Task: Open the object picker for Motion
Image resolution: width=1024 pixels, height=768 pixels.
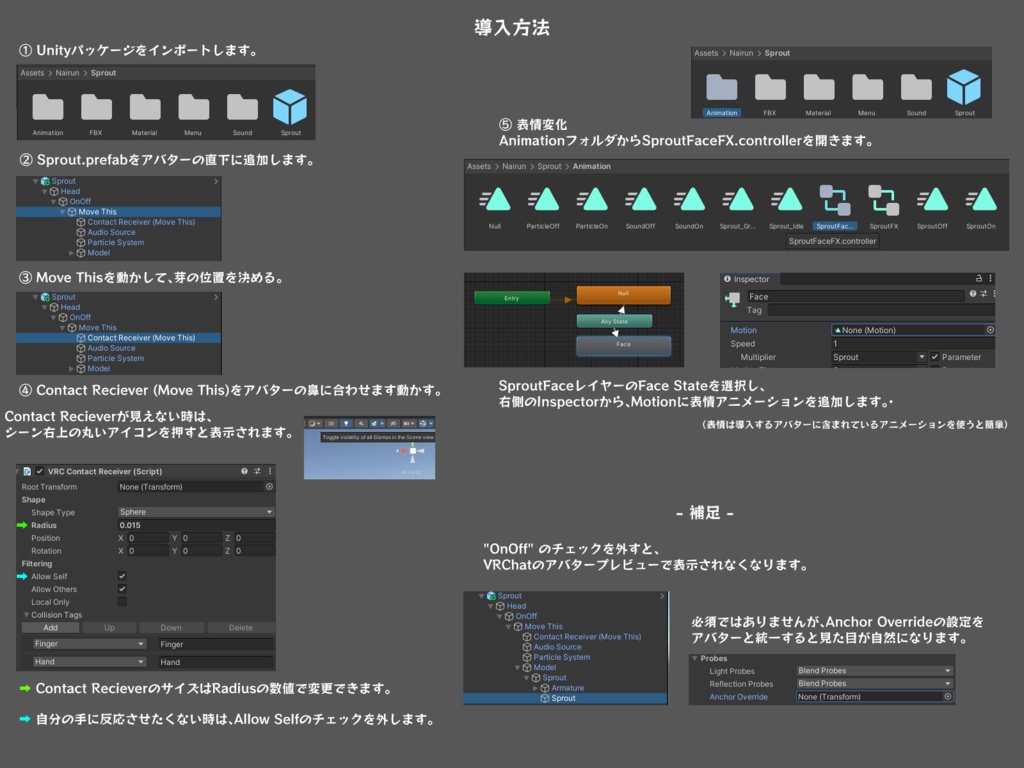Action: [x=990, y=330]
